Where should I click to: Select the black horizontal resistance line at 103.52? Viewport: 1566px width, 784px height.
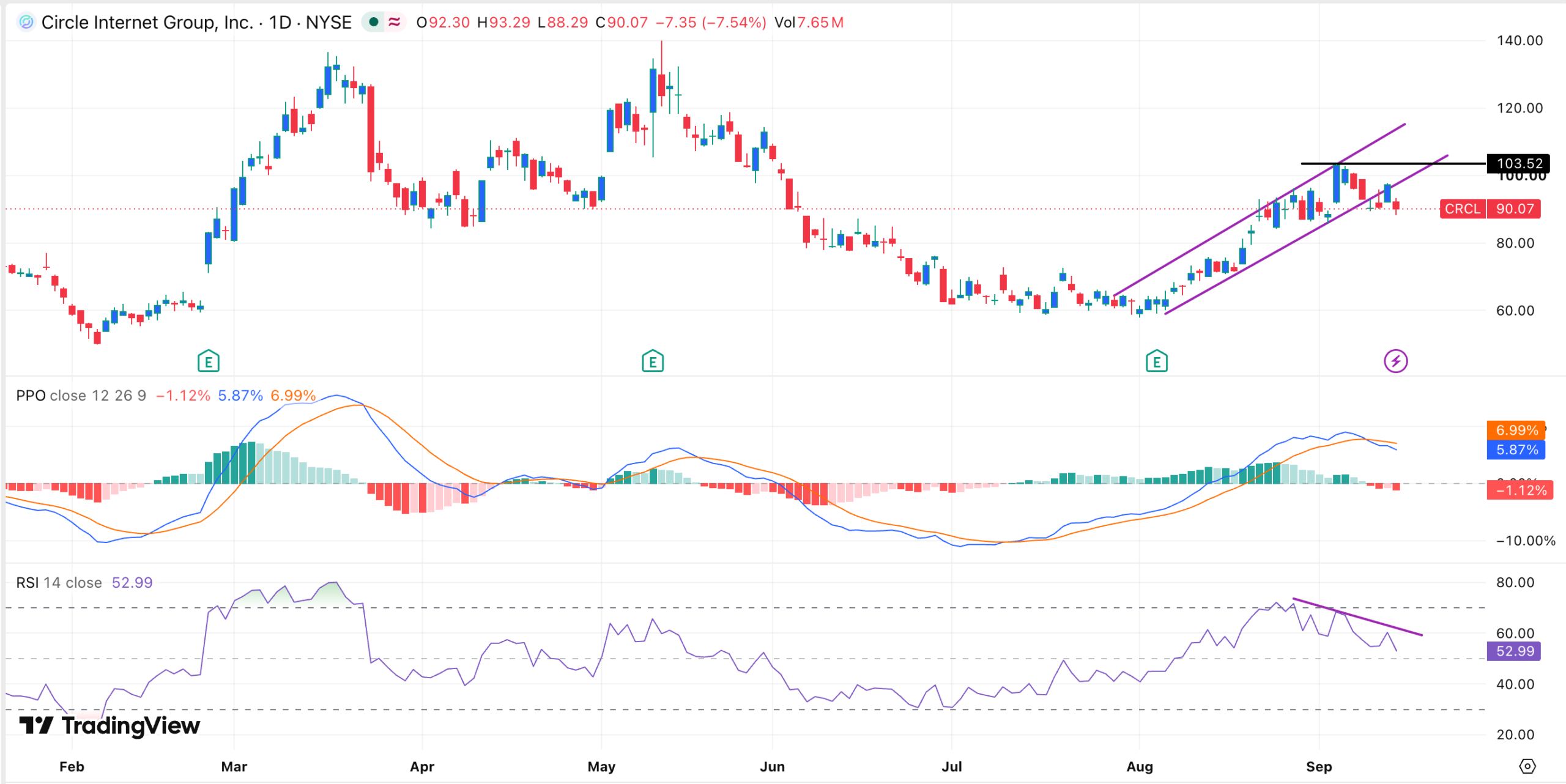tap(1393, 163)
